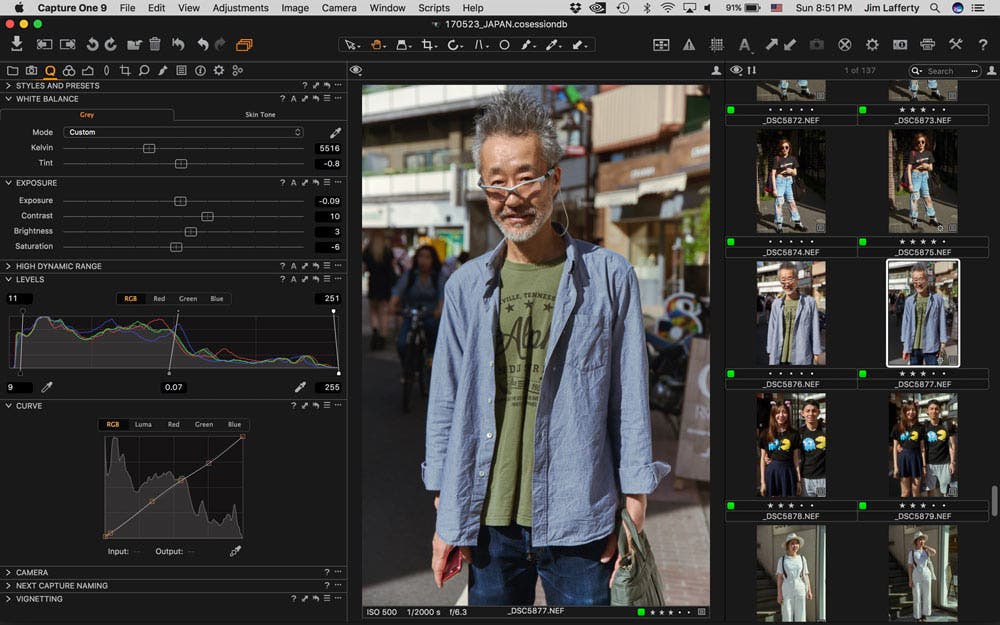Screen dimensions: 1000x625
Task: Click the Kelvin value field 5516
Action: click(x=329, y=148)
